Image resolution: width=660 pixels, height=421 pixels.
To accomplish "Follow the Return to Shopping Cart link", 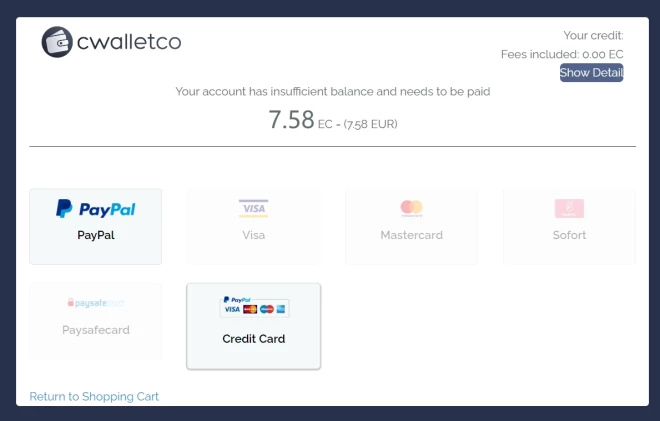I will coord(94,397).
